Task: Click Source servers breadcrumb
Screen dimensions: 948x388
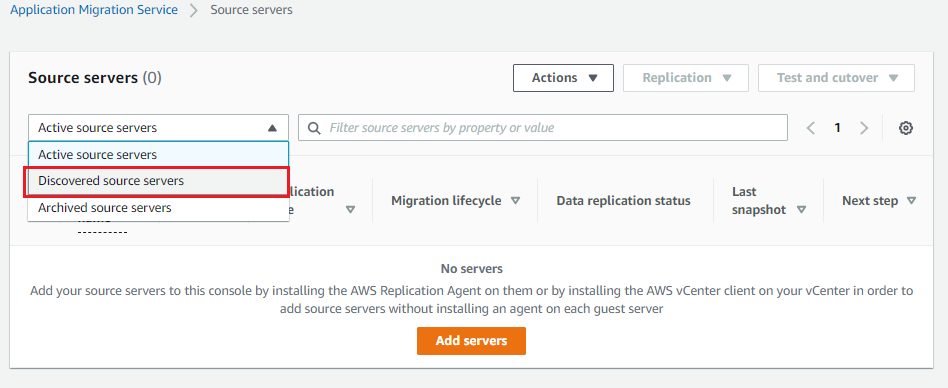Action: (252, 10)
